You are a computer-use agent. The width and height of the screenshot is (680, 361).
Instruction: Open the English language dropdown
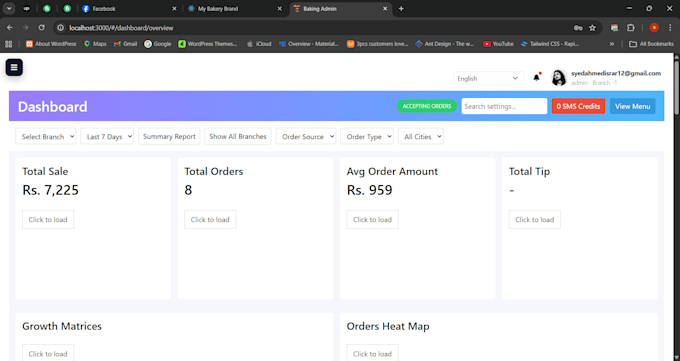point(488,79)
